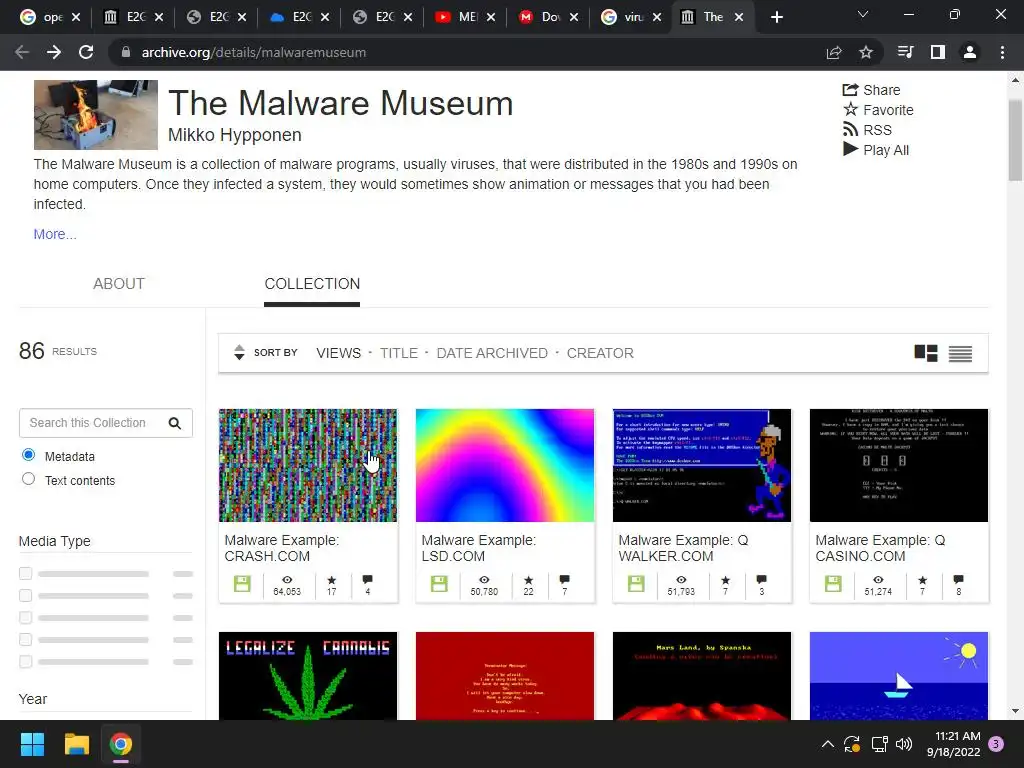Select the Text contents radio button

(x=28, y=479)
